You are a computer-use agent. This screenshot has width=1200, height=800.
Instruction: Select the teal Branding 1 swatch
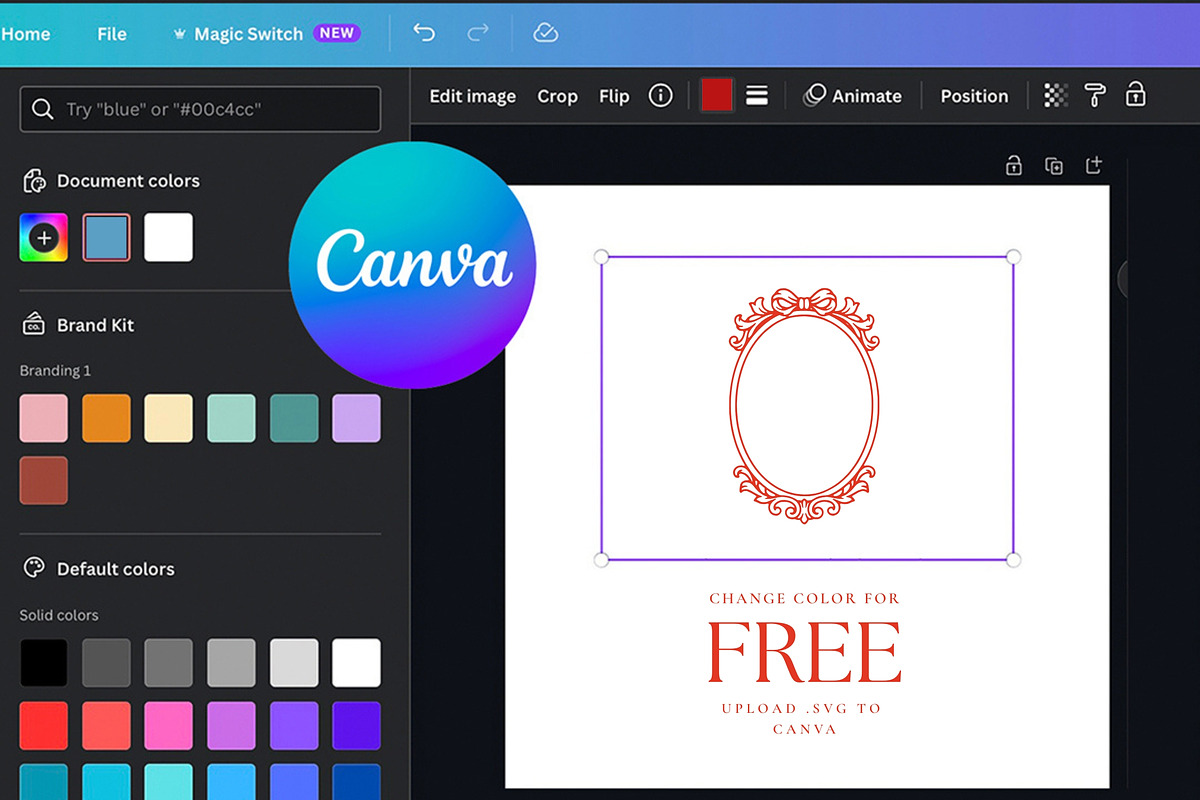(294, 418)
